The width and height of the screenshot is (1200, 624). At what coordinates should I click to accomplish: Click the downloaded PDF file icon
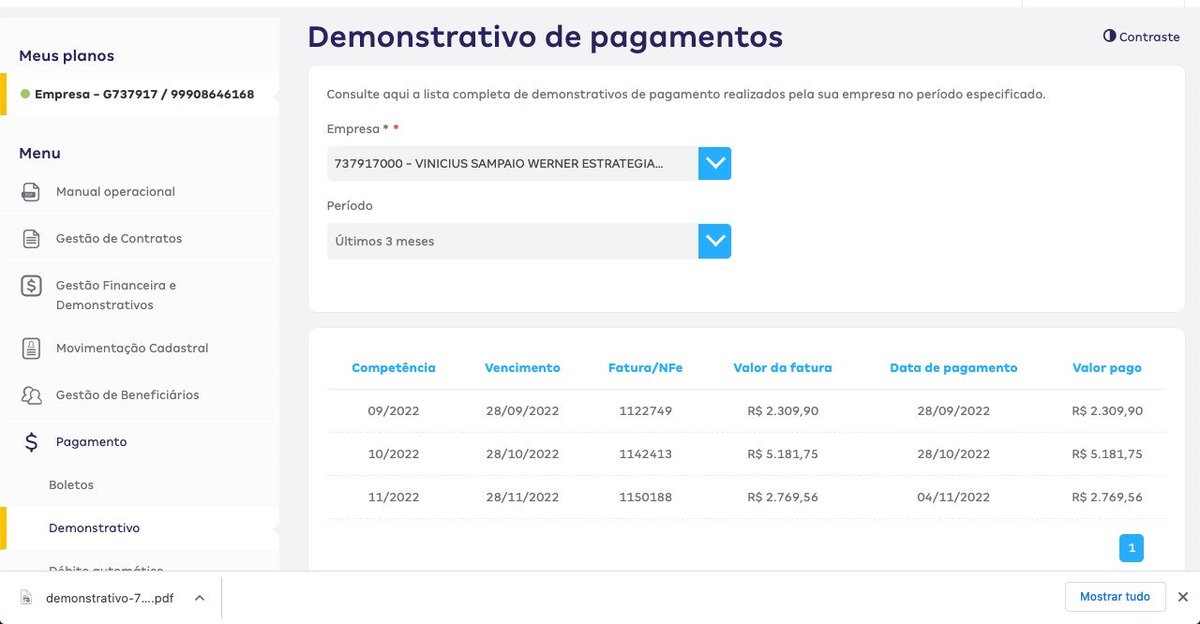[28, 598]
